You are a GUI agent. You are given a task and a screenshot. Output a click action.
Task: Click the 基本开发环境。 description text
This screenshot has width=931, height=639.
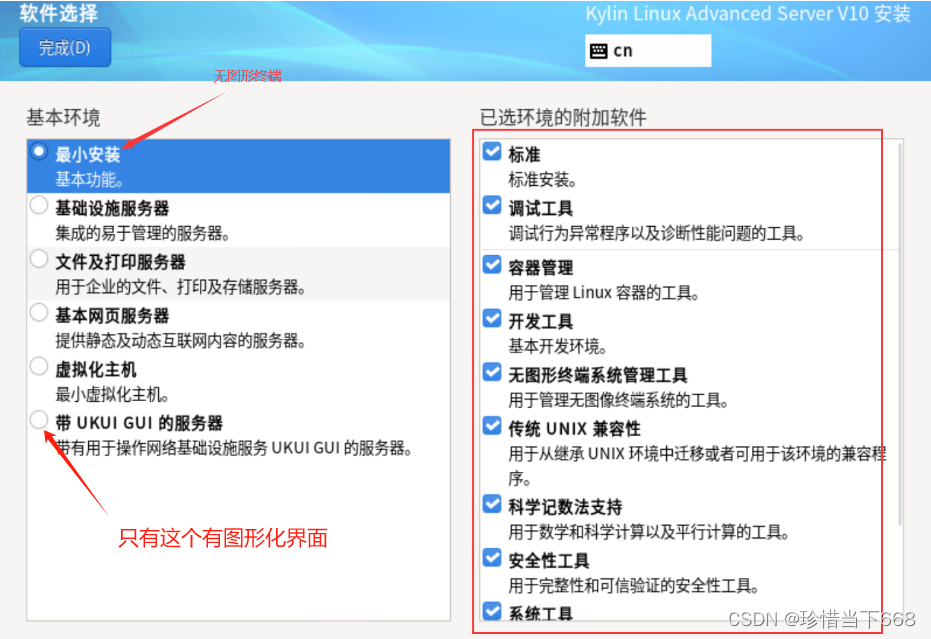[x=558, y=346]
